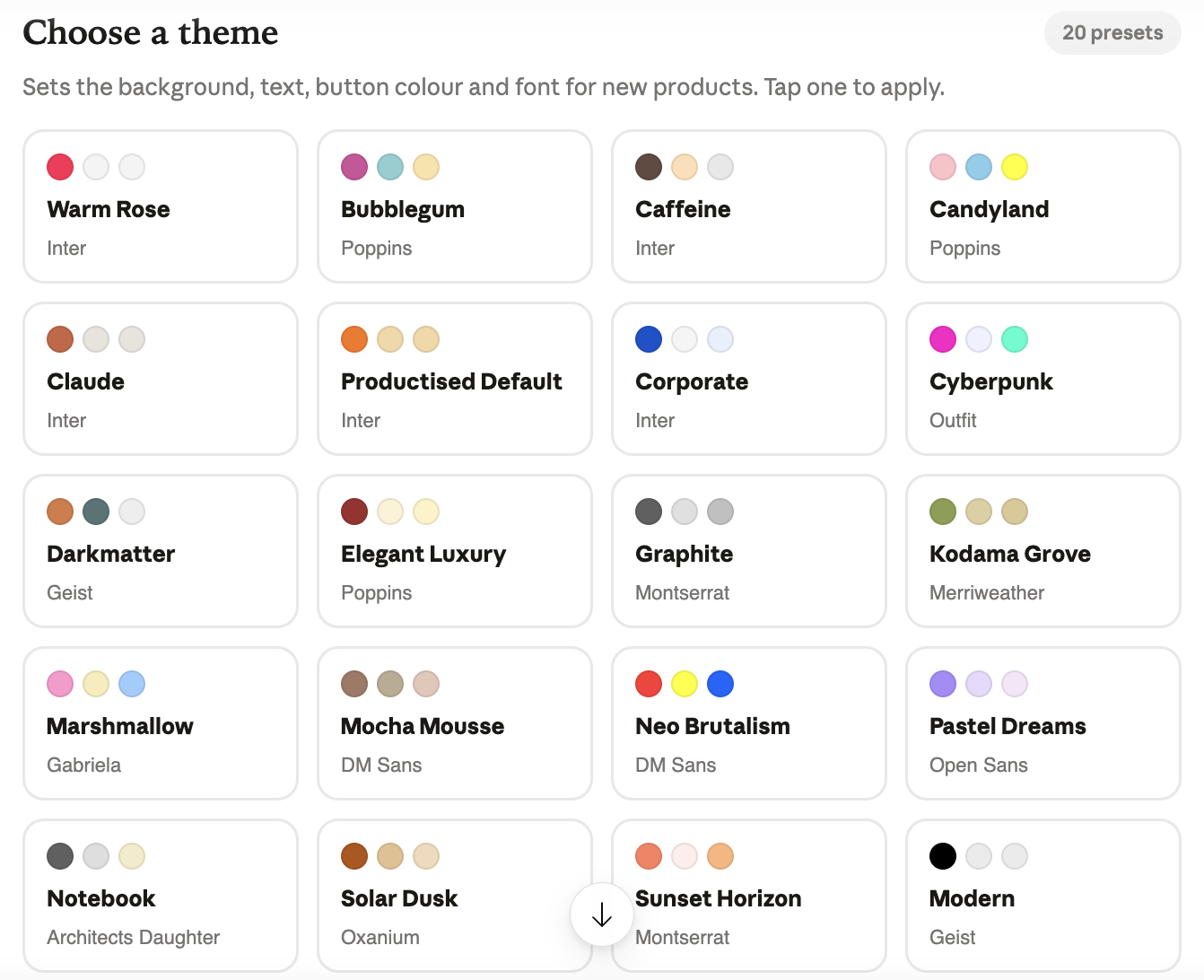The width and height of the screenshot is (1204, 980).
Task: Select the Kodama Grove theme
Action: pos(1043,551)
